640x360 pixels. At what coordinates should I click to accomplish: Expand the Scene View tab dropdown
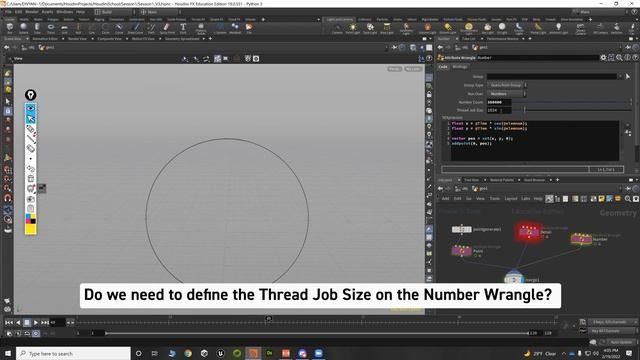pyautogui.click(x=27, y=39)
